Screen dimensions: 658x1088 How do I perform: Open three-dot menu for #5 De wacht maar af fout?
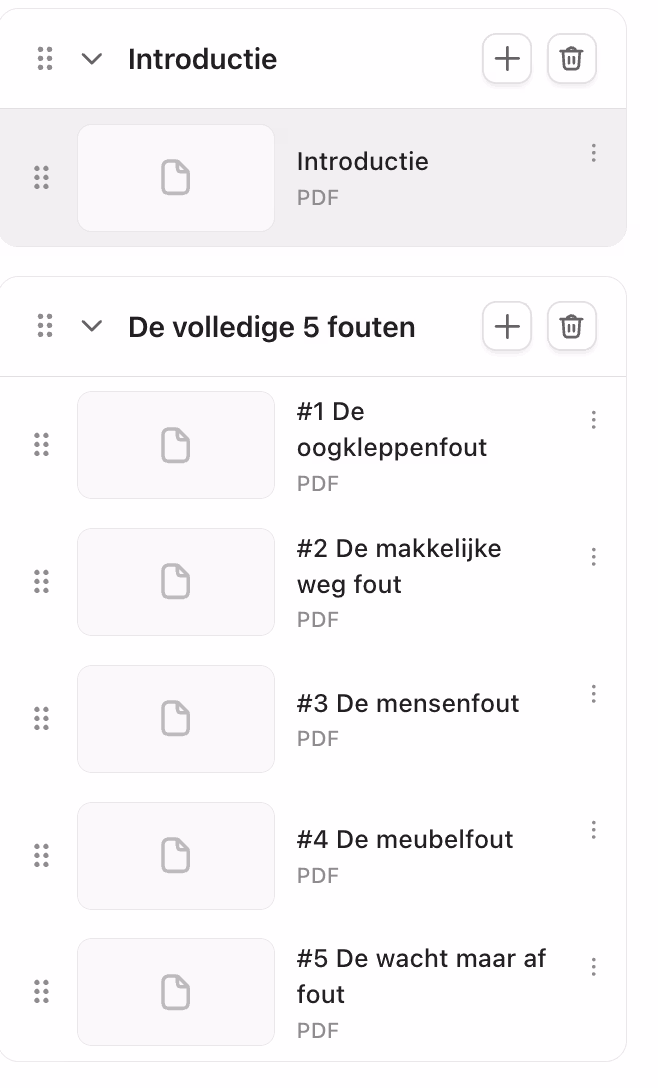(594, 966)
